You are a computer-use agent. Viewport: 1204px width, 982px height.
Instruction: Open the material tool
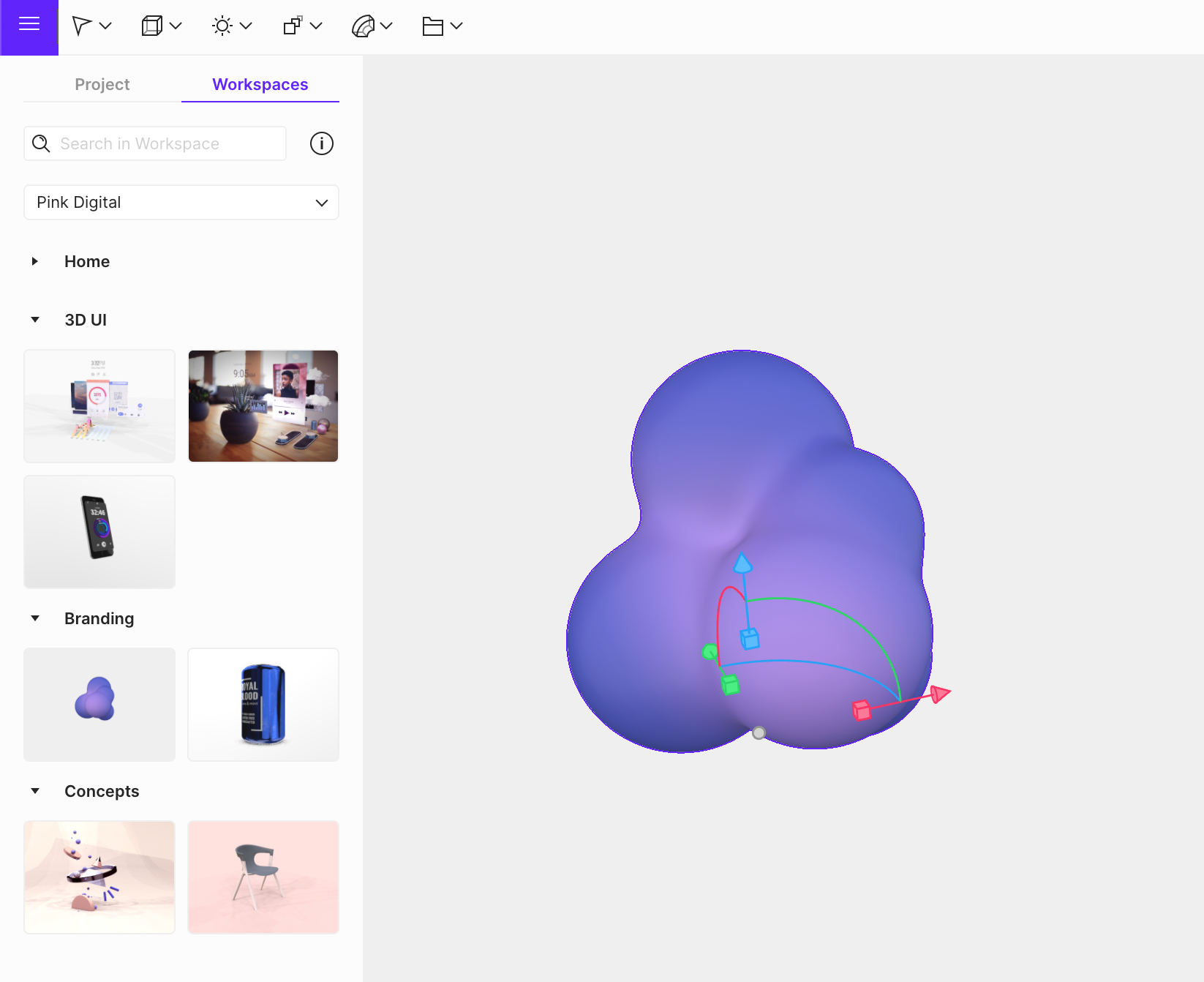362,25
